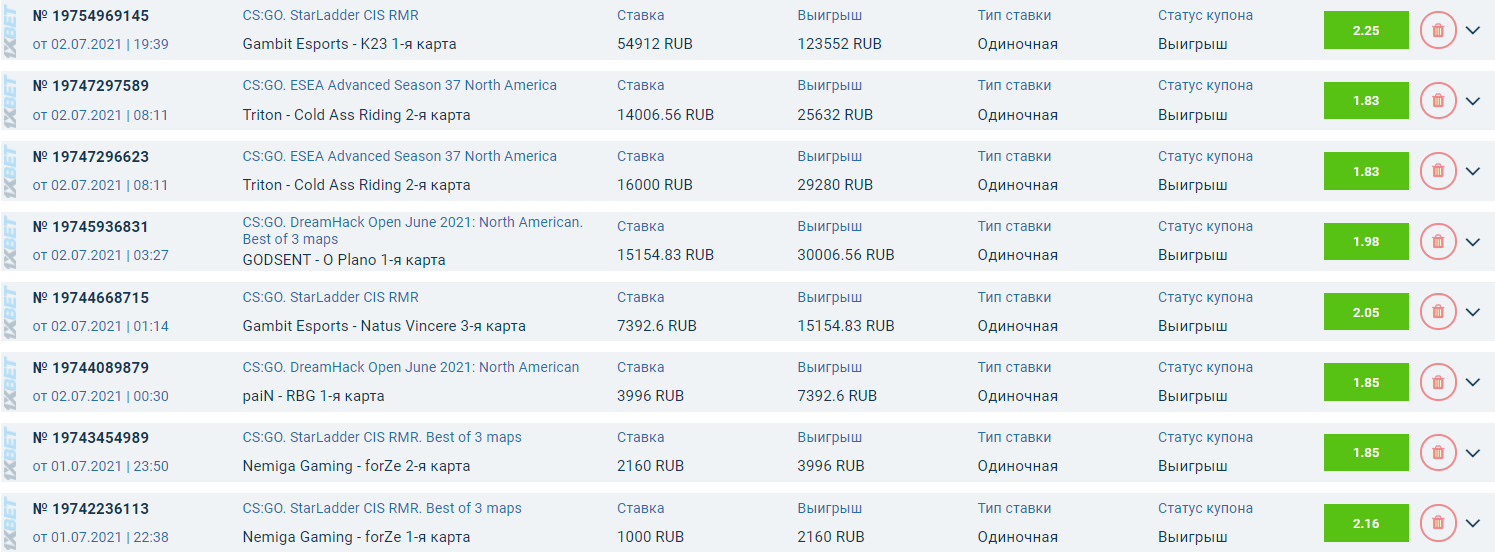Expand details of coupon № 19754969145
Image resolution: width=1495 pixels, height=552 pixels.
point(1472,30)
